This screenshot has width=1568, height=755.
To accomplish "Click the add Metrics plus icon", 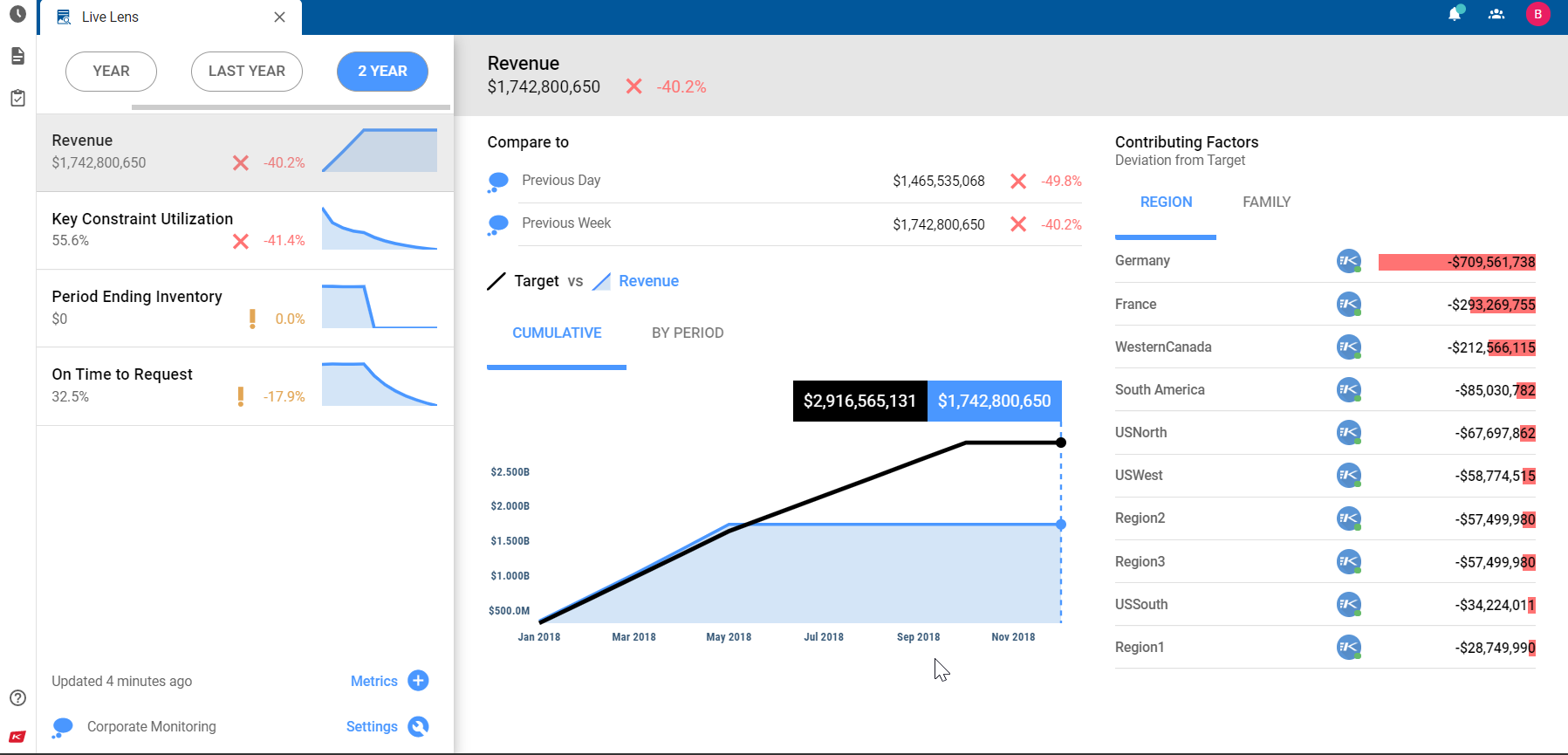I will coord(418,681).
